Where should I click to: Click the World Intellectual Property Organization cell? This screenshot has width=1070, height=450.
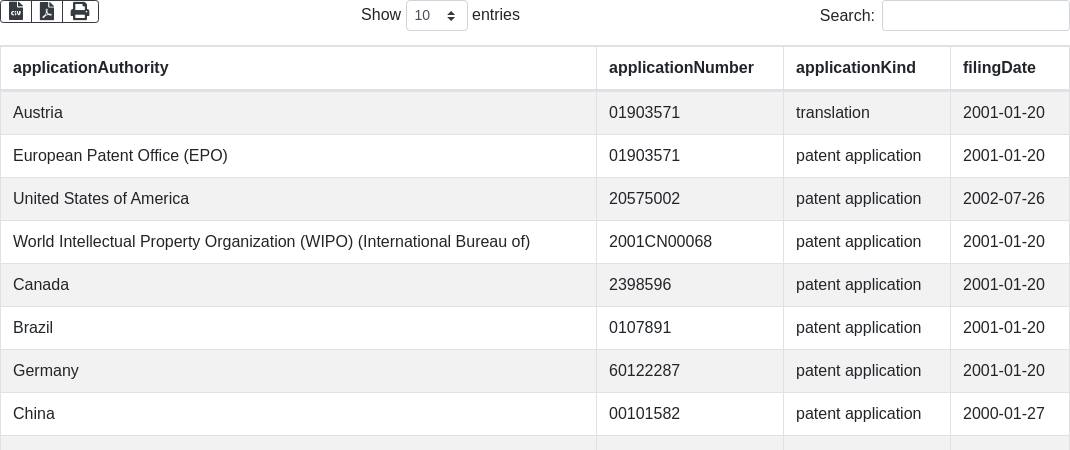tap(271, 242)
